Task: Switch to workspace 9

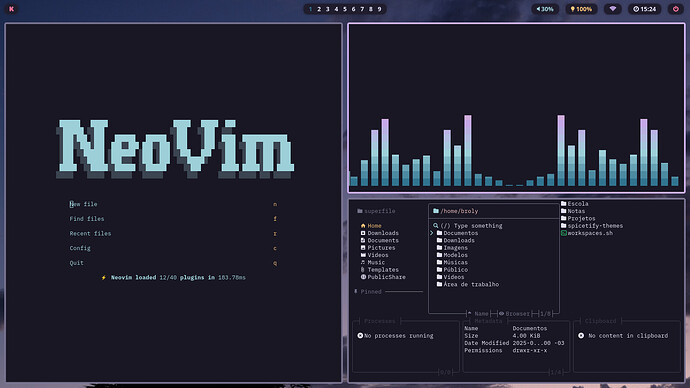Action: pyautogui.click(x=379, y=9)
